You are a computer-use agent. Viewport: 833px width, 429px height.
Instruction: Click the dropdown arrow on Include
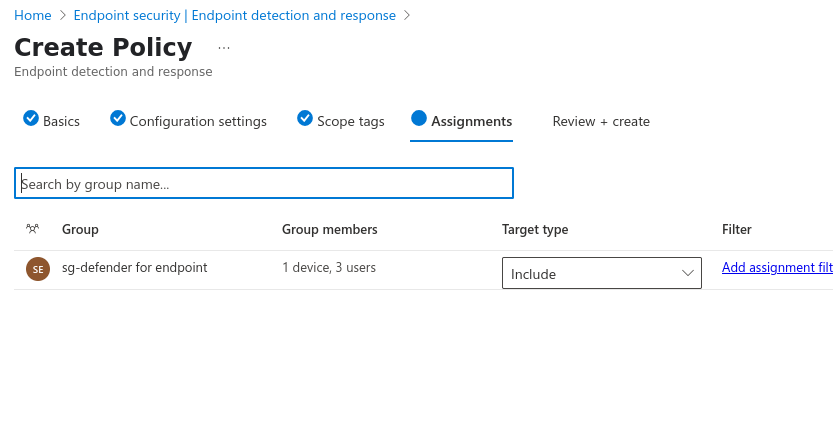(x=688, y=274)
